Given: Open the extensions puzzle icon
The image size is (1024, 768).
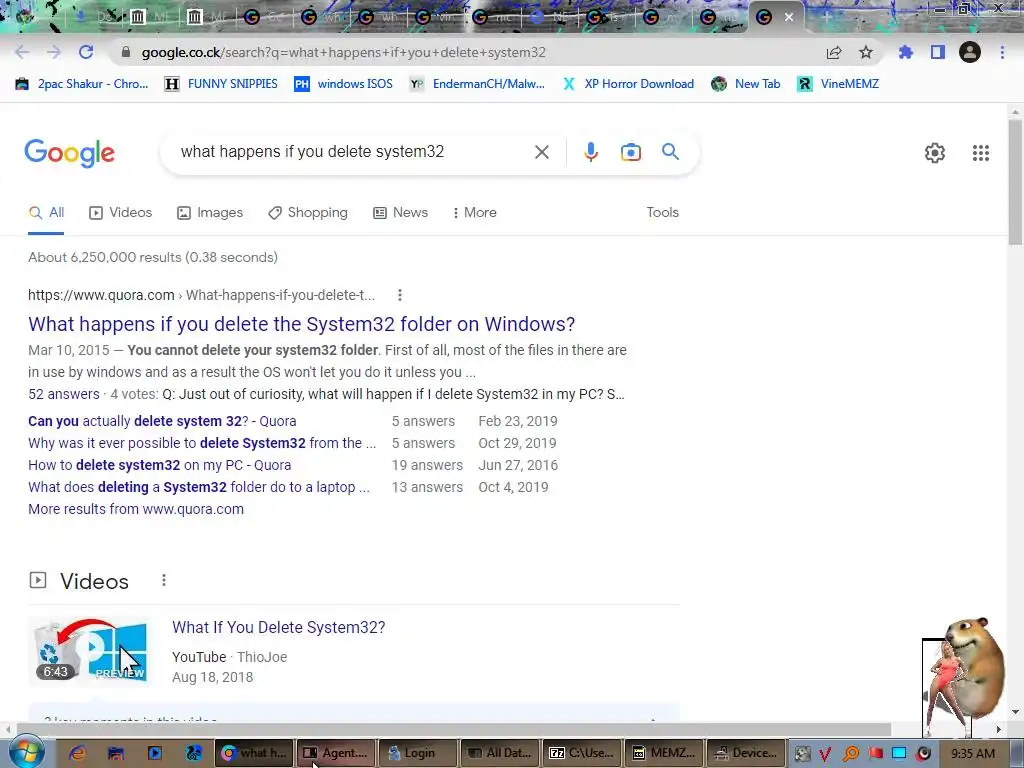Looking at the screenshot, I should click(905, 52).
